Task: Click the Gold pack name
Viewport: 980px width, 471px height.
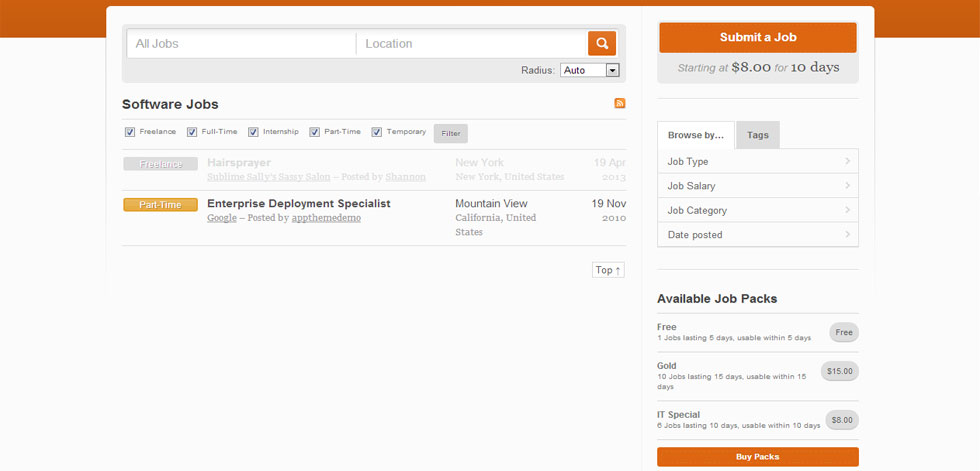Action: tap(667, 366)
